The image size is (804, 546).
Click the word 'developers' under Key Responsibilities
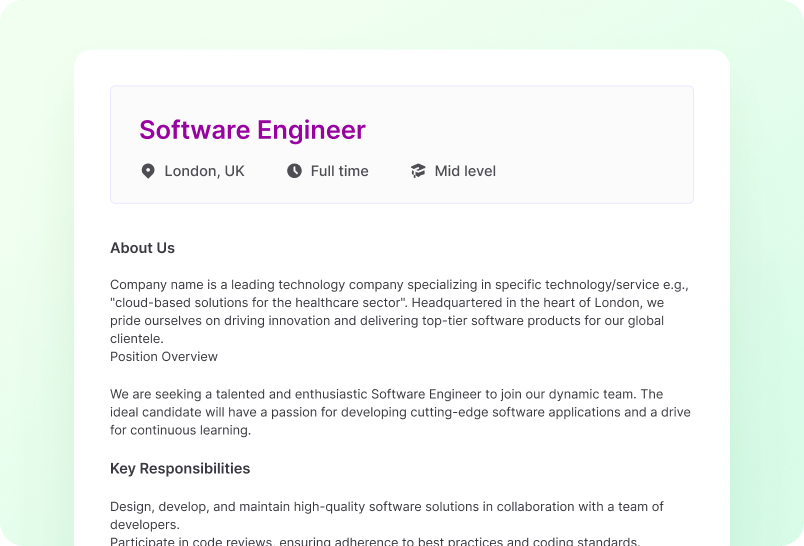click(143, 525)
